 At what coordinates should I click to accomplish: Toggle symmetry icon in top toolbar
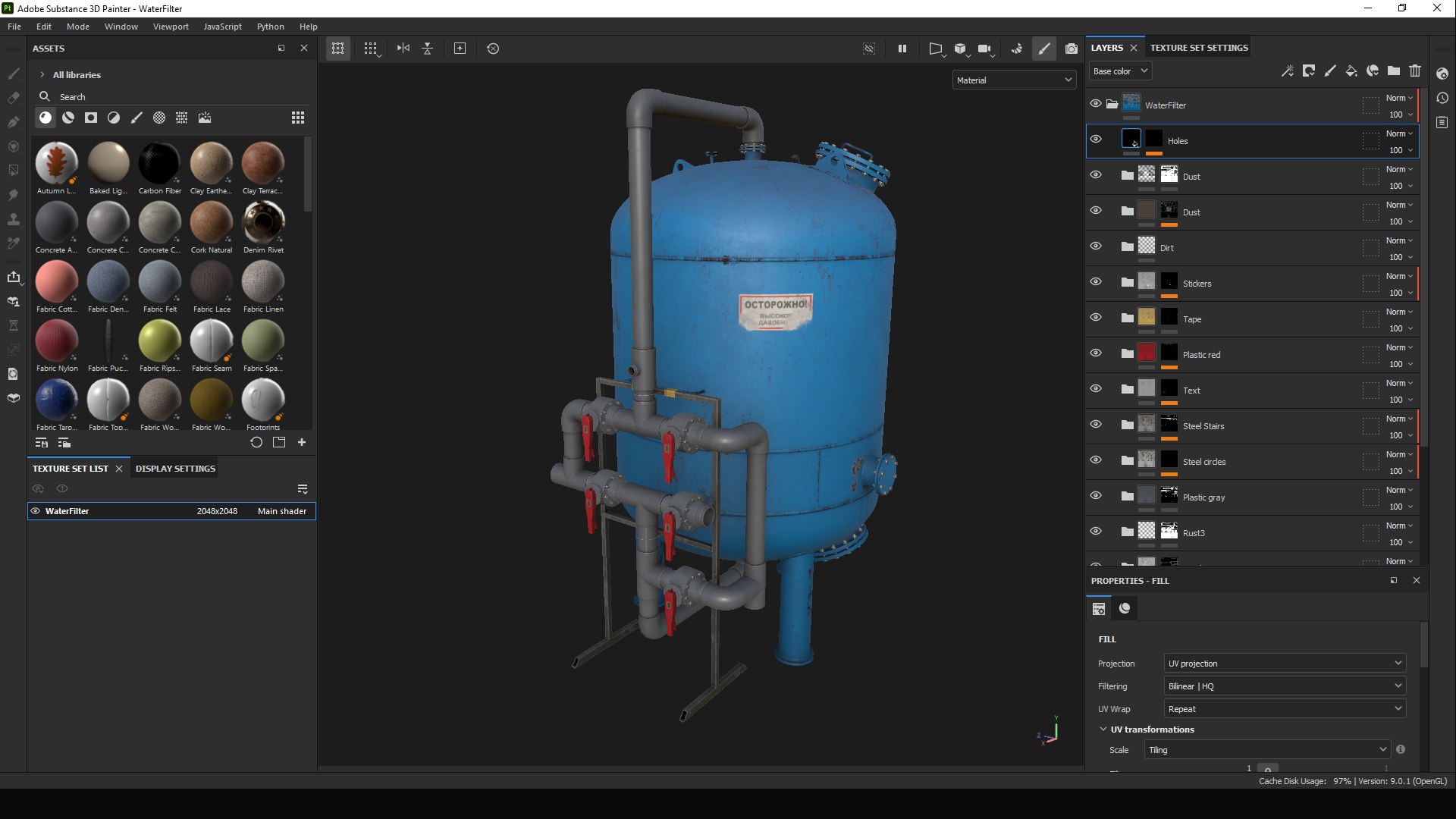point(403,49)
